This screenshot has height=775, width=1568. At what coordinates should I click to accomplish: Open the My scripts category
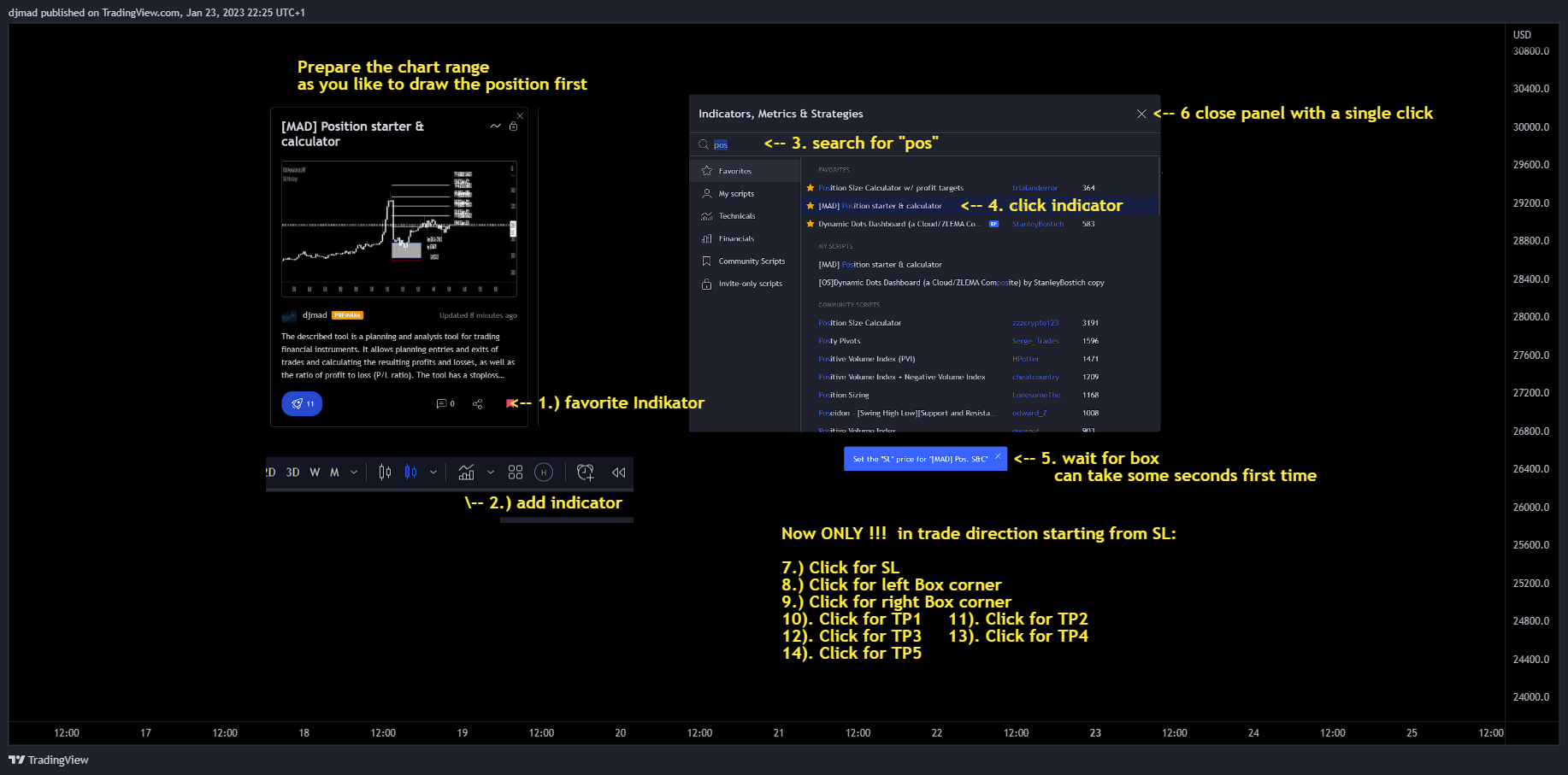pos(744,194)
